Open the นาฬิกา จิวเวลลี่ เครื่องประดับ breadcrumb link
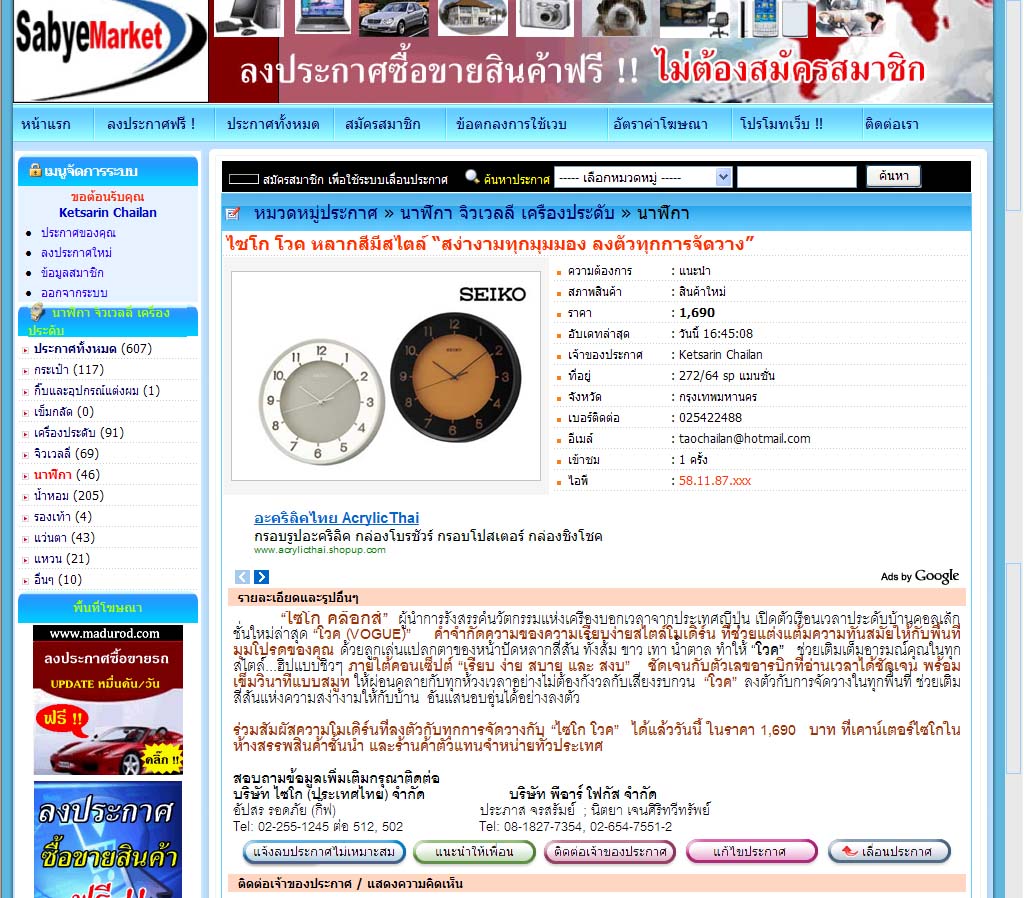Screen dimensions: 1024x898 507,213
